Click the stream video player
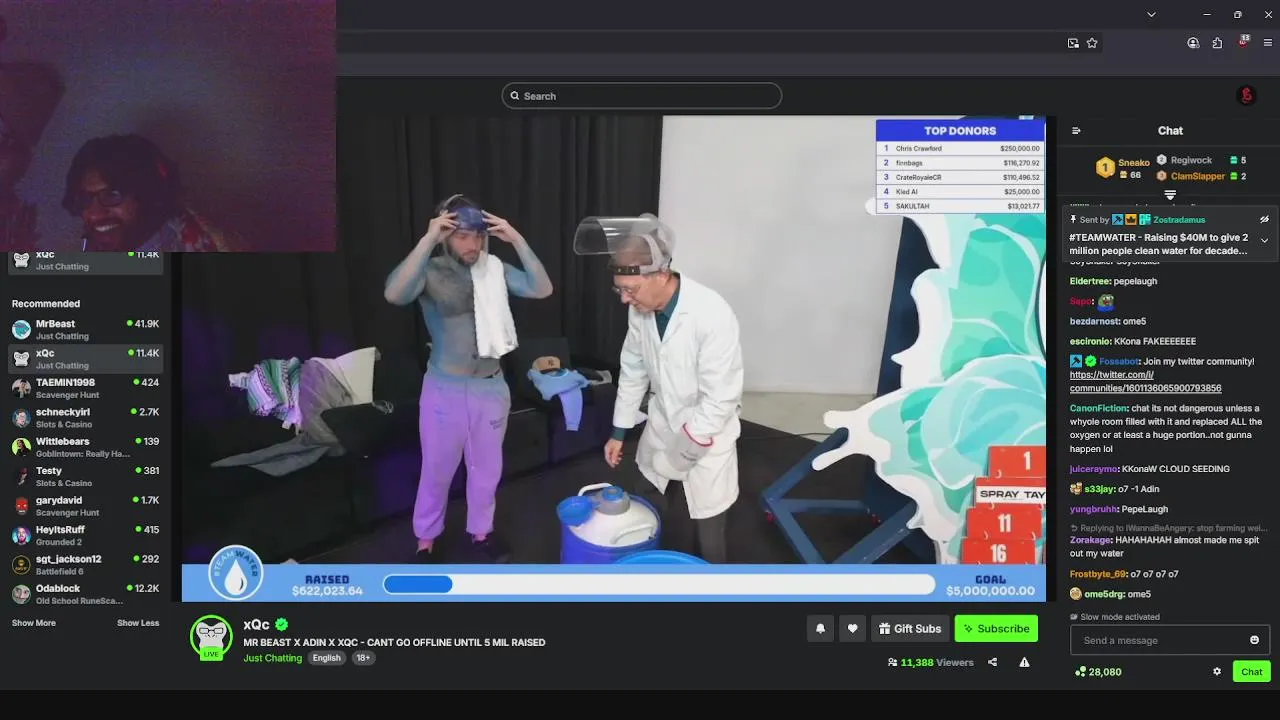Image resolution: width=1280 pixels, height=720 pixels. (x=613, y=359)
